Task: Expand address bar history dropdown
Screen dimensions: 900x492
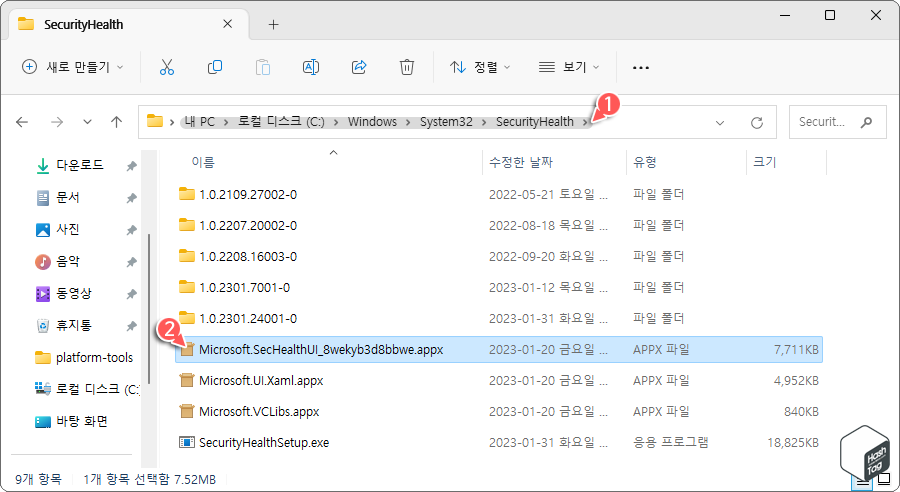Action: pyautogui.click(x=720, y=122)
